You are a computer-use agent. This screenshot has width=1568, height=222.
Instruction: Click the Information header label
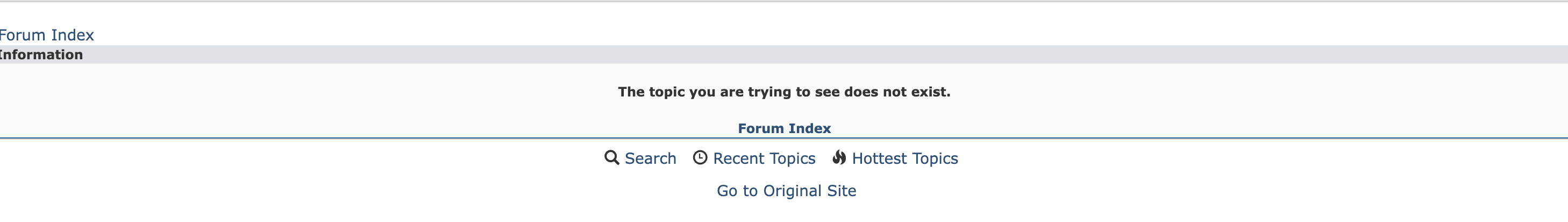click(x=41, y=55)
